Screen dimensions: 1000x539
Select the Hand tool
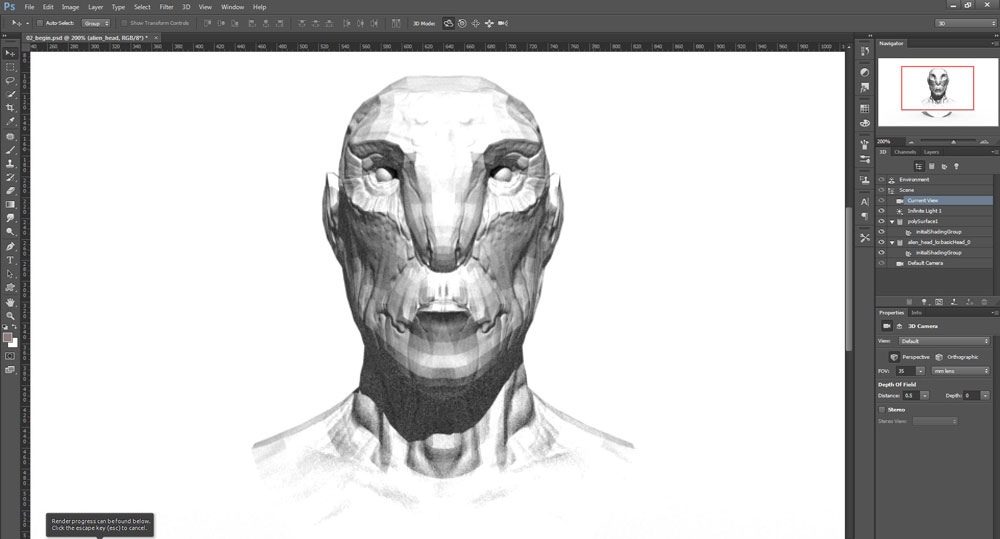[x=10, y=302]
